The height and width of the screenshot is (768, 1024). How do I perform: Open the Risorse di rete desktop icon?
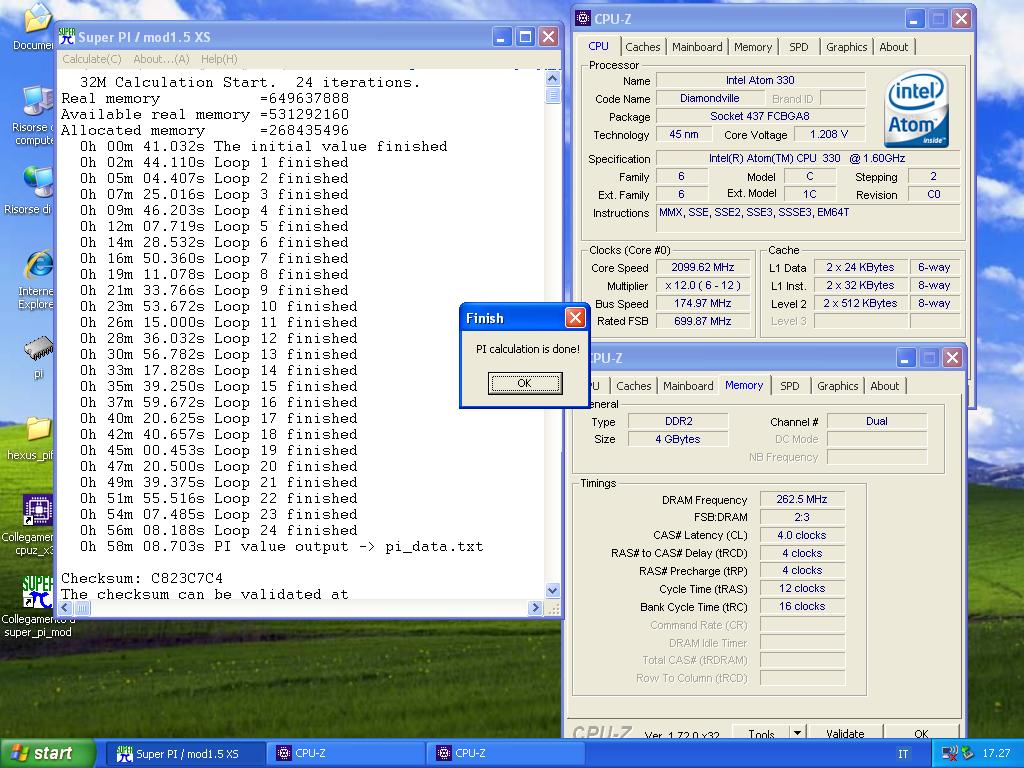[38, 183]
